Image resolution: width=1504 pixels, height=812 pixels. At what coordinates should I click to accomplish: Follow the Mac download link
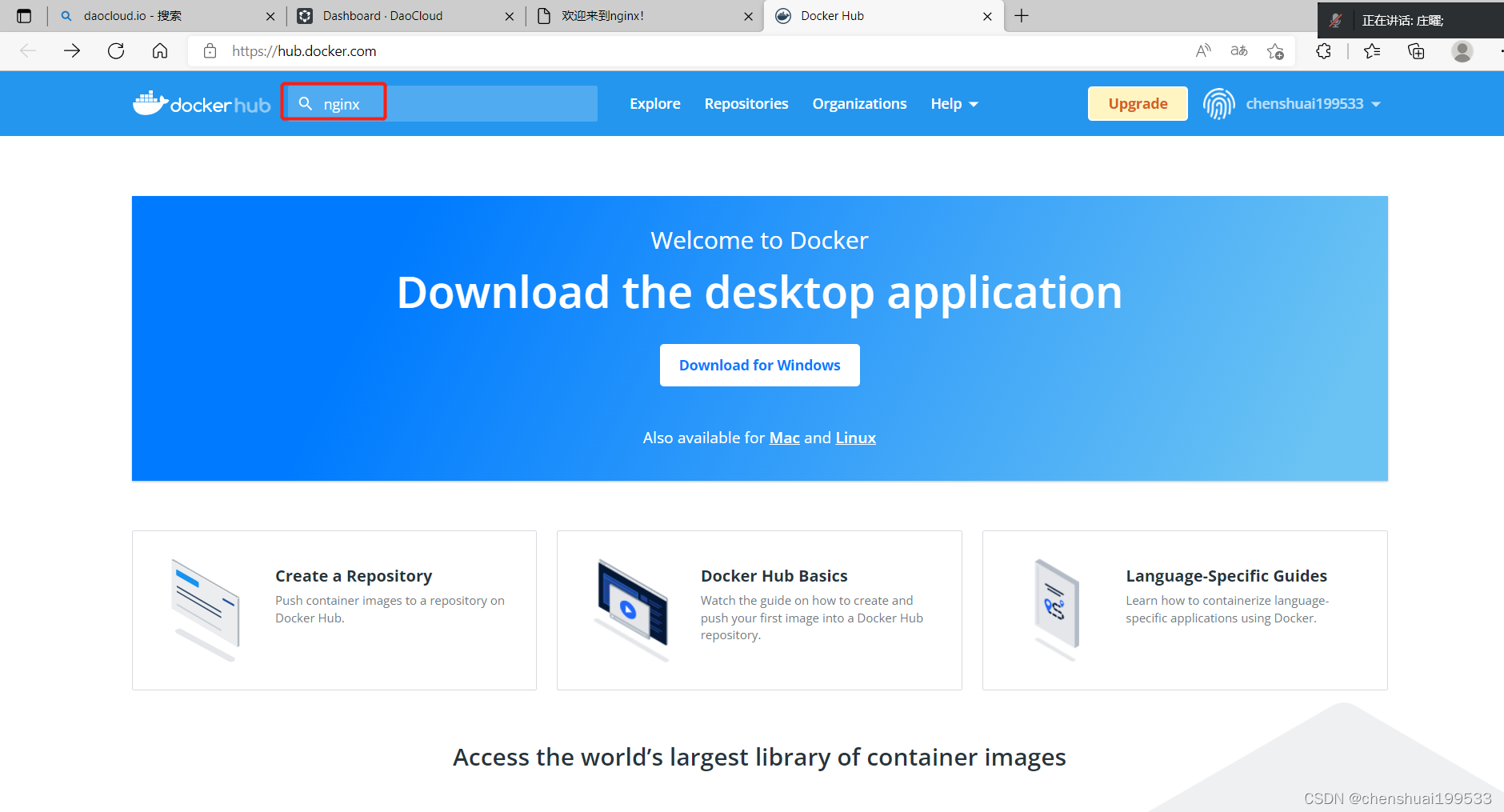pyautogui.click(x=785, y=438)
